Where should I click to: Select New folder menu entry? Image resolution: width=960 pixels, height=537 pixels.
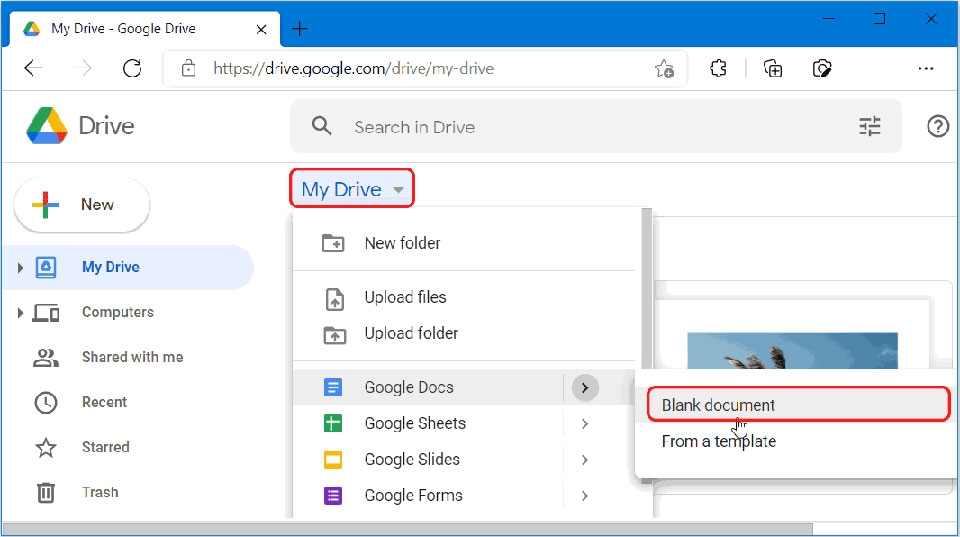[x=464, y=243]
